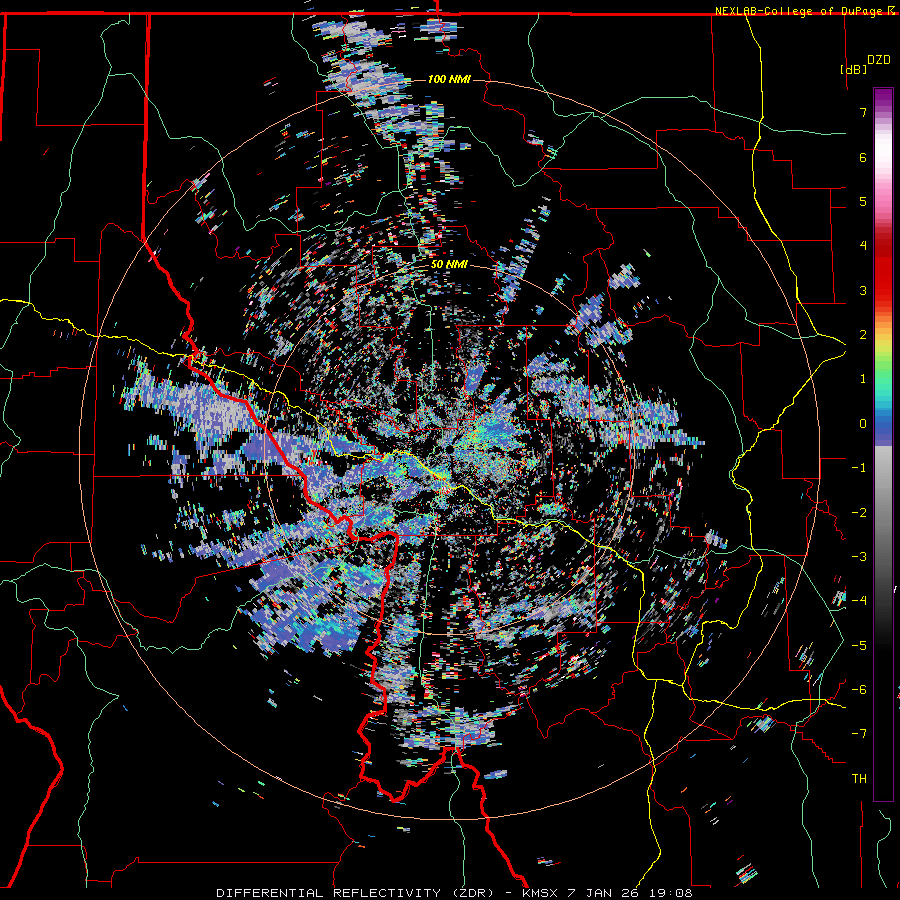This screenshot has height=900, width=900.
Task: Click the KMSX radar site identifier
Action: point(538,893)
